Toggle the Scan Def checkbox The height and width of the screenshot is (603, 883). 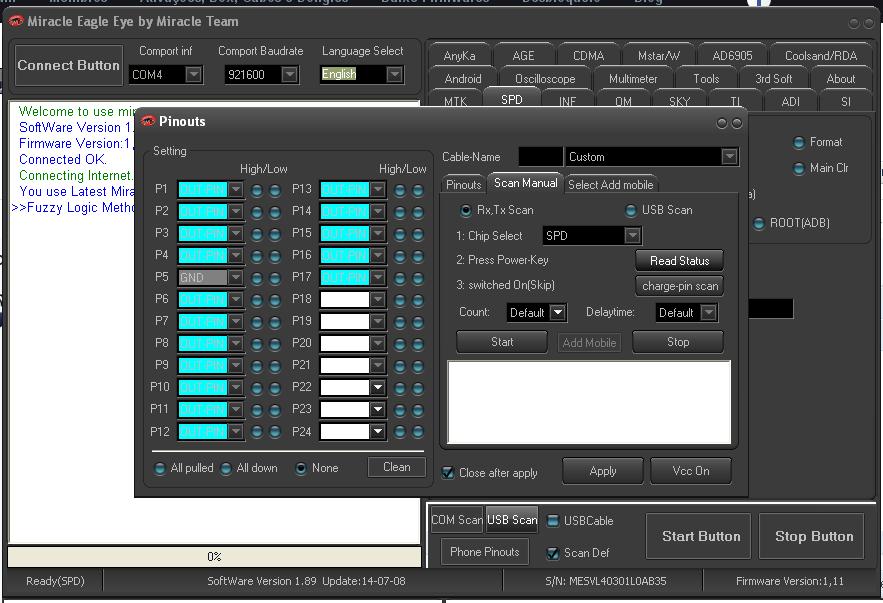[x=553, y=553]
